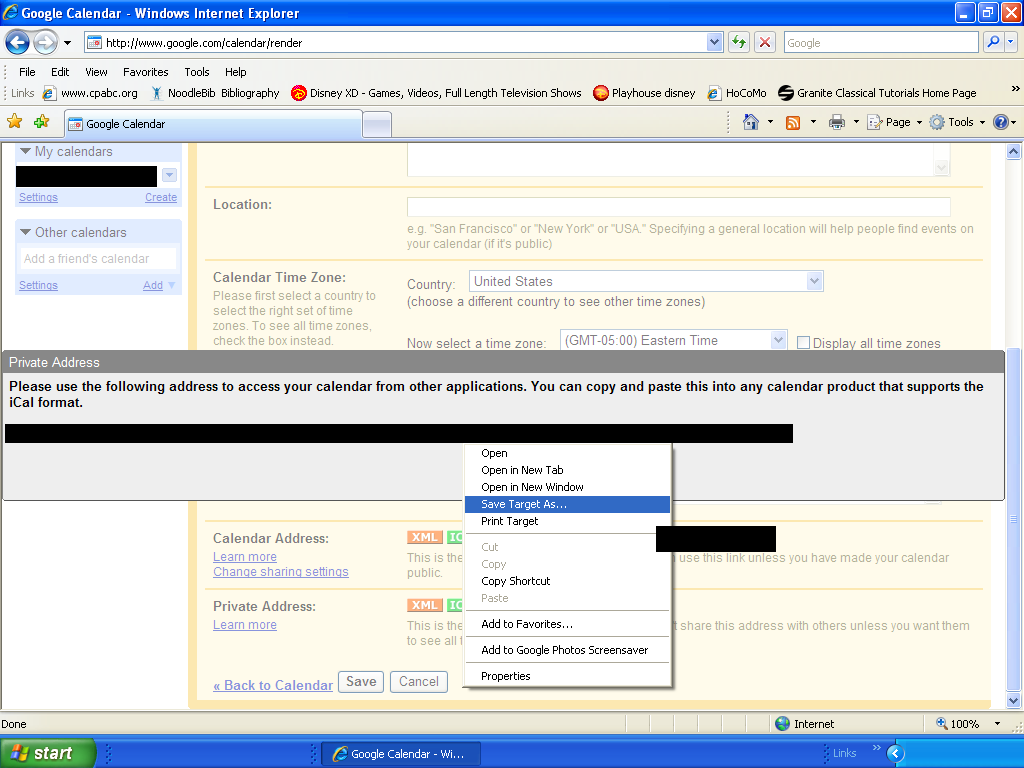This screenshot has height=768, width=1024.
Task: Open Favorites Center star icon
Action: click(x=14, y=121)
